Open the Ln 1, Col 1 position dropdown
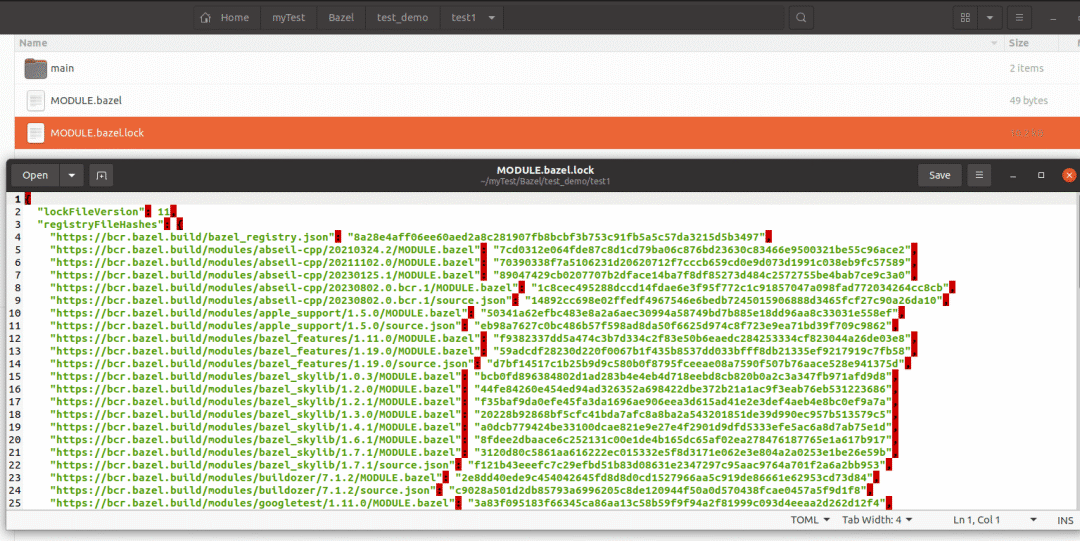 click(995, 520)
